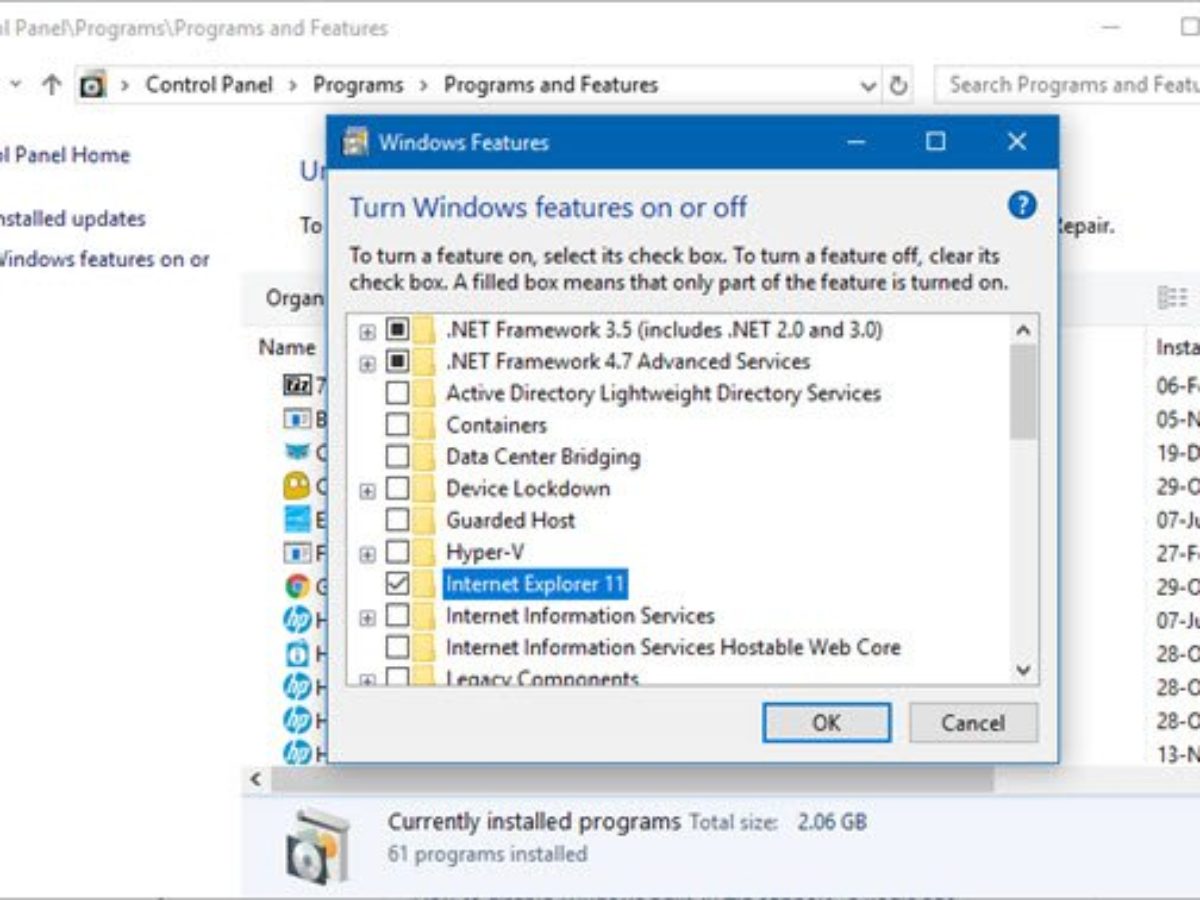Expand the Device Lockdown node
The width and height of the screenshot is (1200, 900).
367,490
